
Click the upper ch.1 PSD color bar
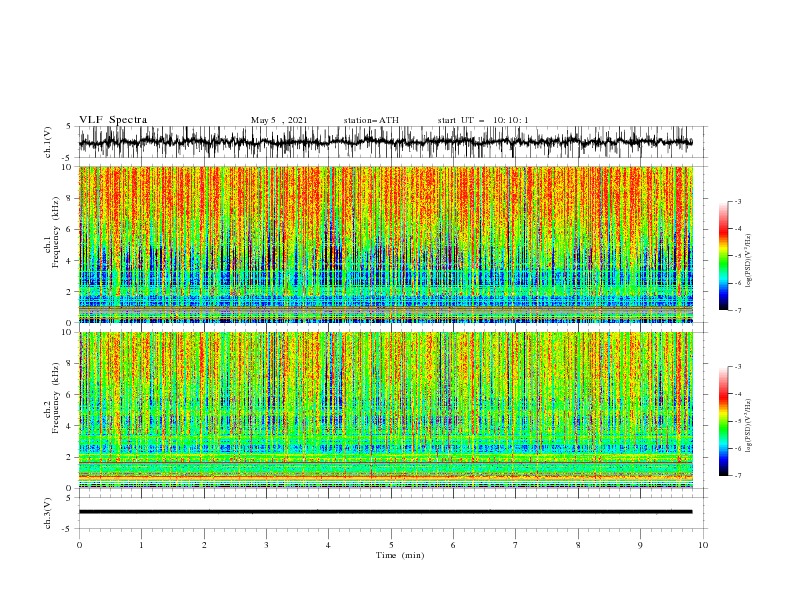tap(723, 256)
